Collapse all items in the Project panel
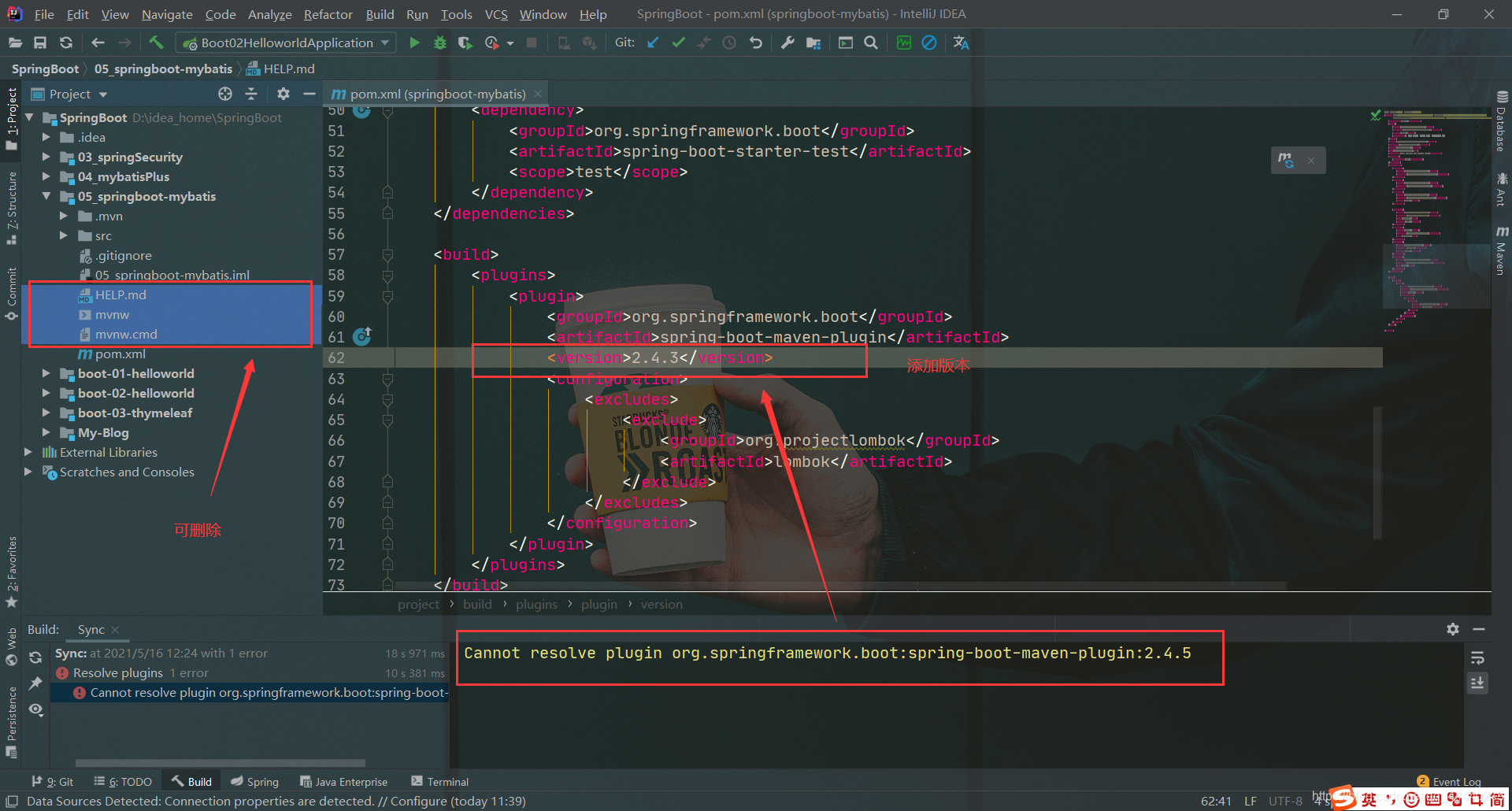This screenshot has height=811, width=1512. click(251, 94)
